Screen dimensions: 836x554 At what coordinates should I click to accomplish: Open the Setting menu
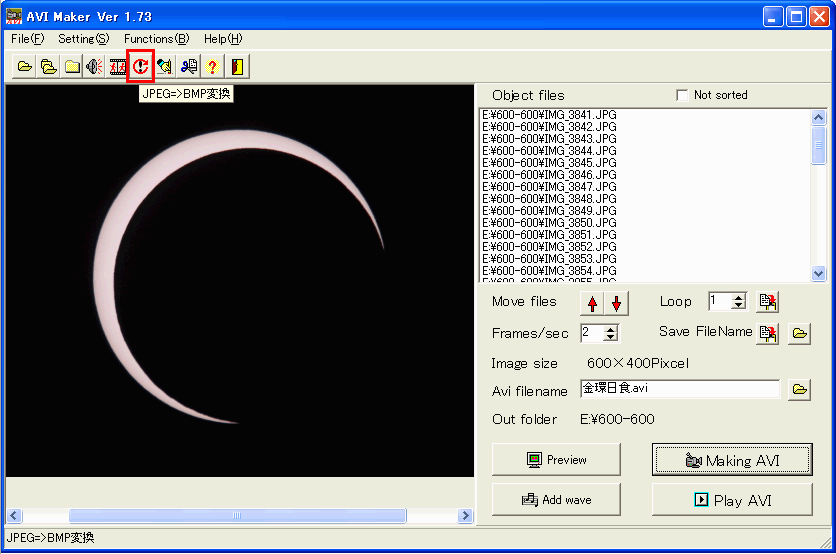pyautogui.click(x=83, y=39)
